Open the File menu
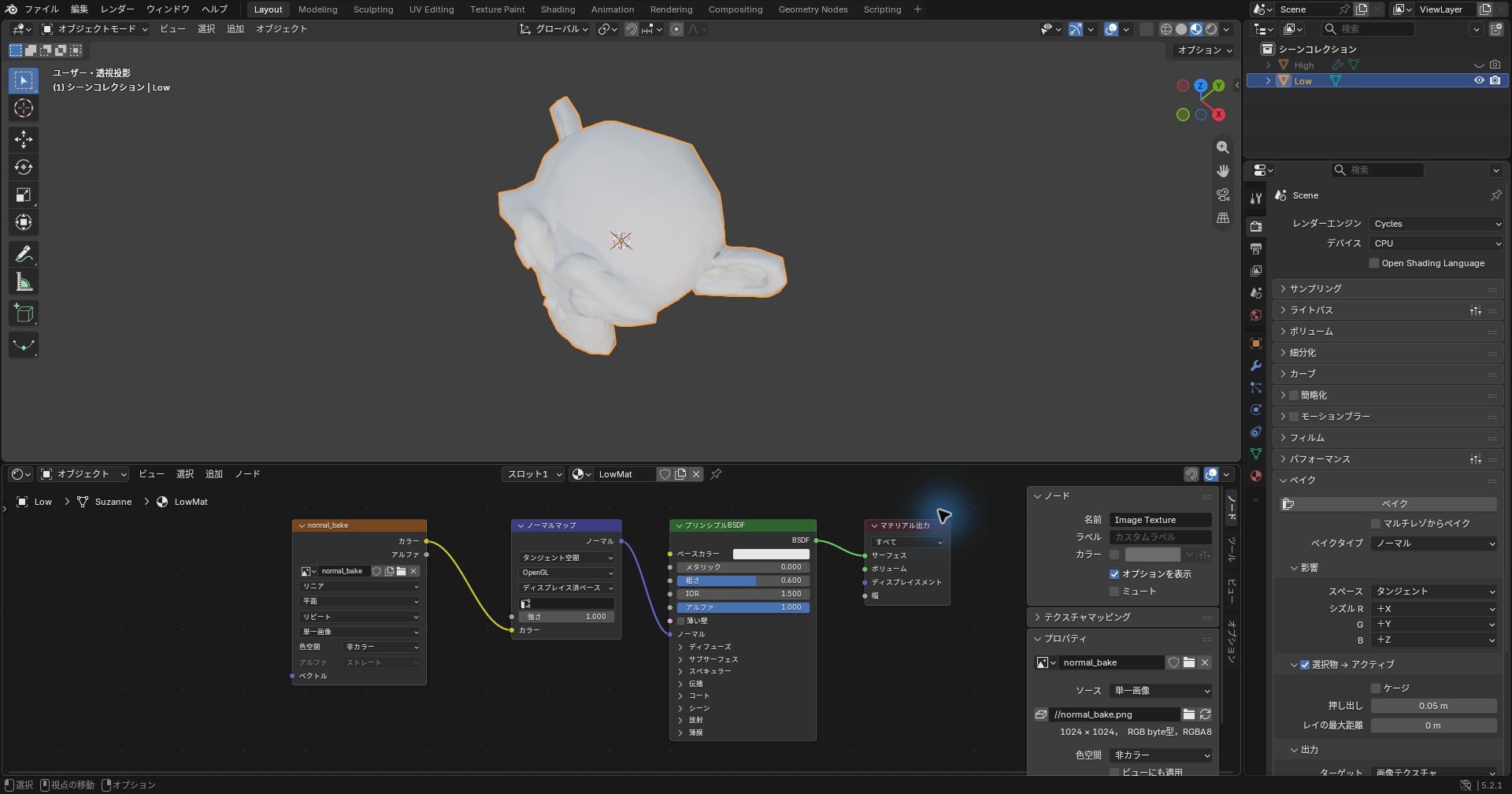1512x794 pixels. 41,9
